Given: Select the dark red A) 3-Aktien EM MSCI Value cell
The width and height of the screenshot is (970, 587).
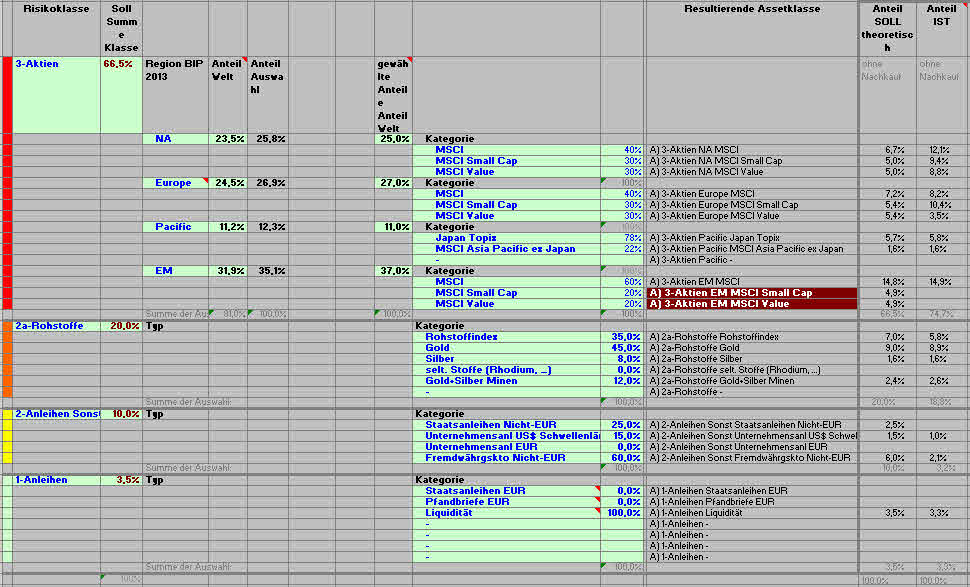Looking at the screenshot, I should (752, 304).
